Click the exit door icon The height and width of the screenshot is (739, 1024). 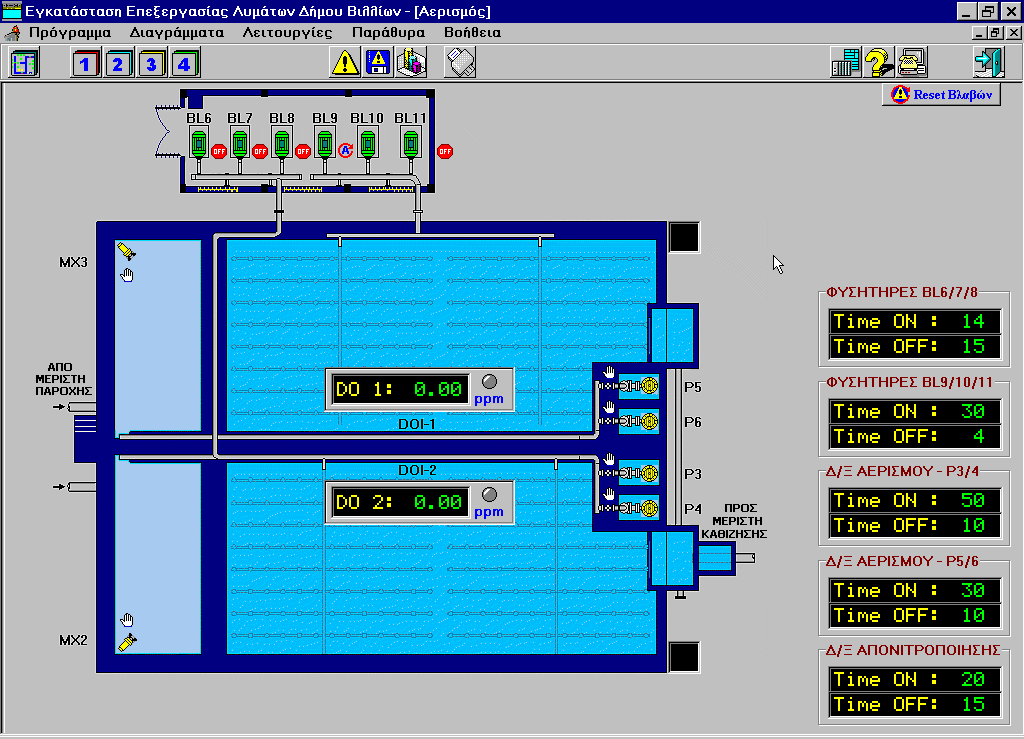point(988,63)
